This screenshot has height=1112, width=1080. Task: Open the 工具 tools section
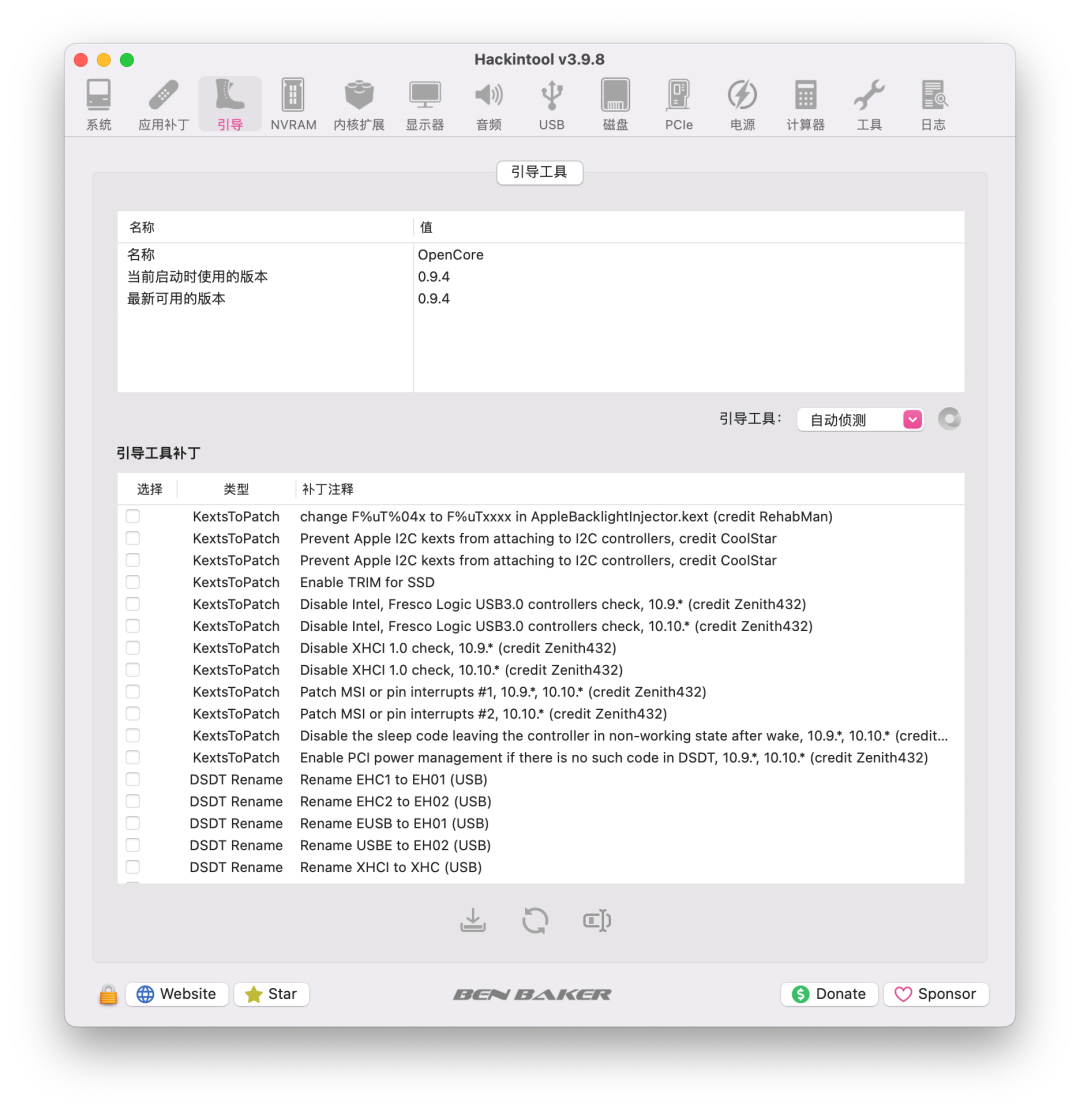(869, 105)
